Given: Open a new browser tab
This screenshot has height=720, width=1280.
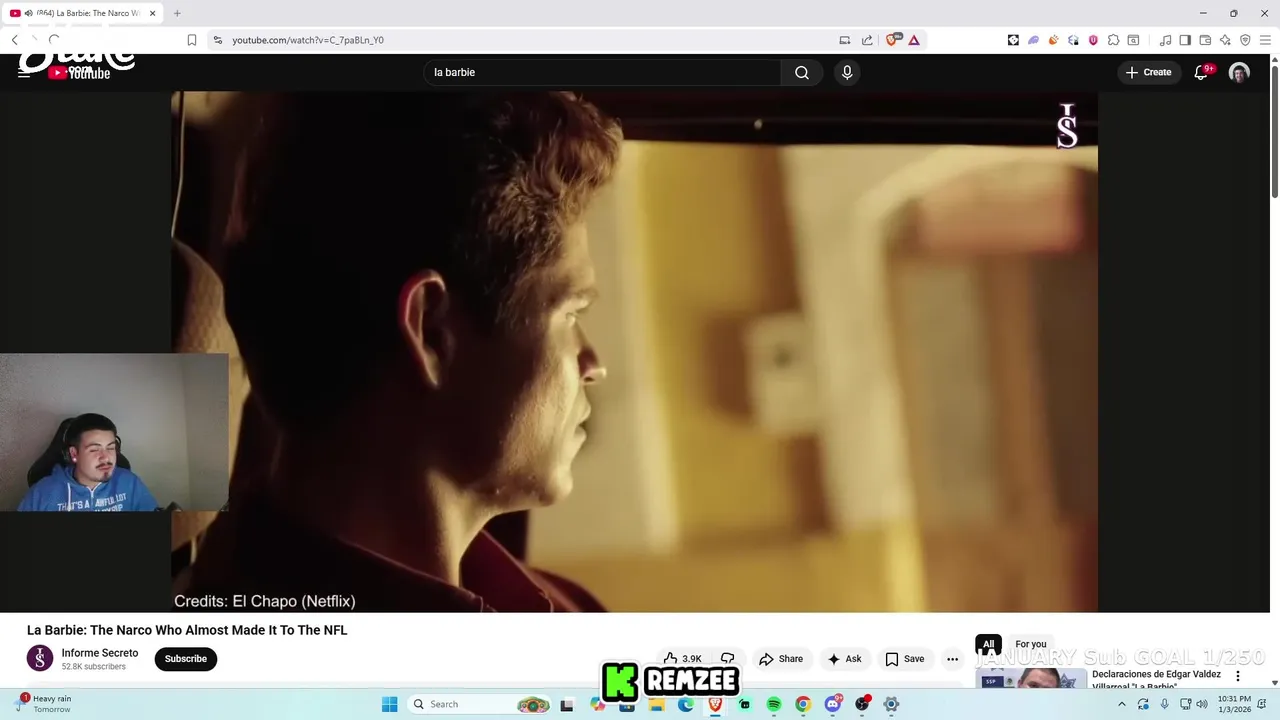Looking at the screenshot, I should (177, 13).
